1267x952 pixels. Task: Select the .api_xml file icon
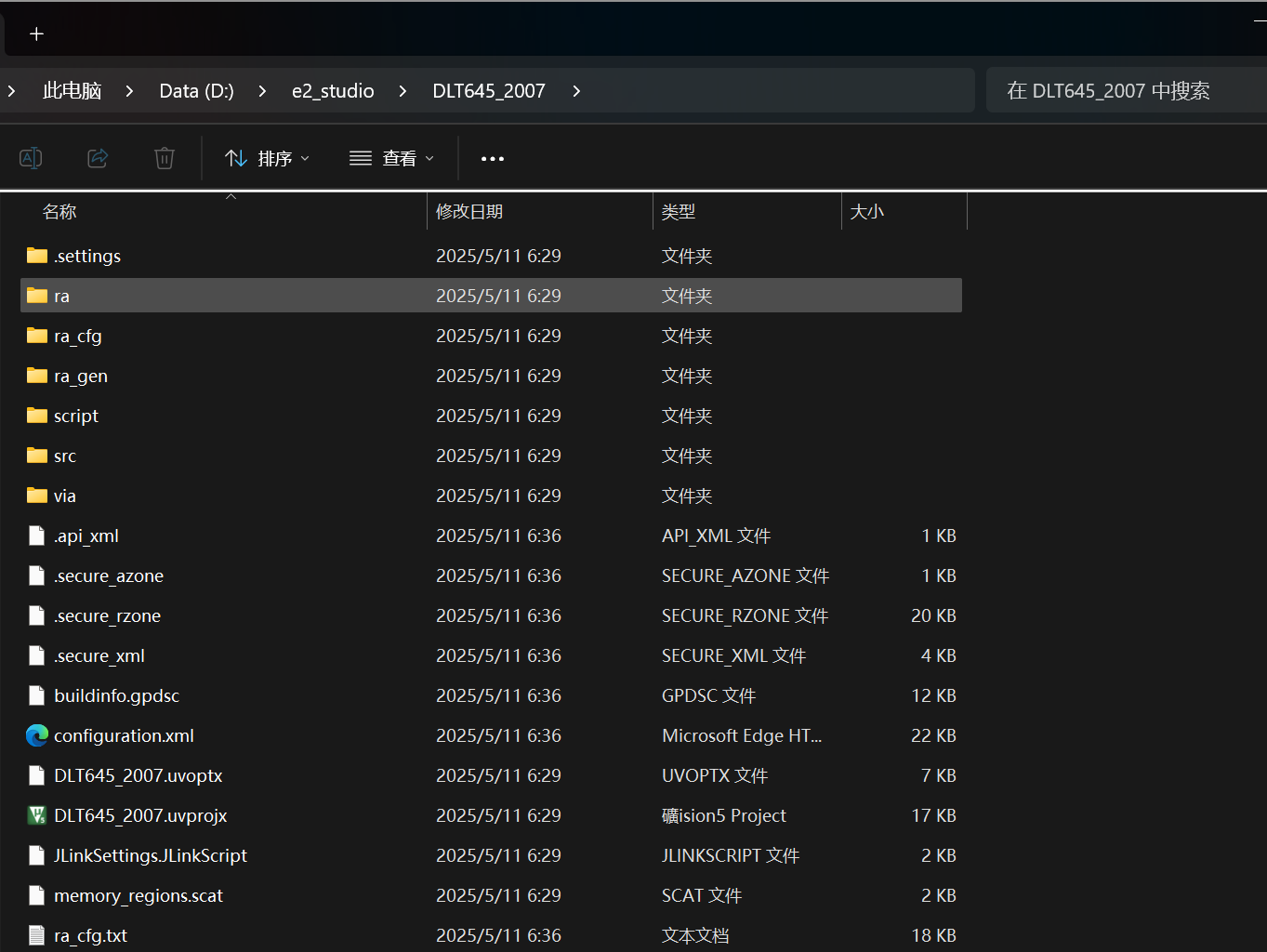pyautogui.click(x=37, y=535)
